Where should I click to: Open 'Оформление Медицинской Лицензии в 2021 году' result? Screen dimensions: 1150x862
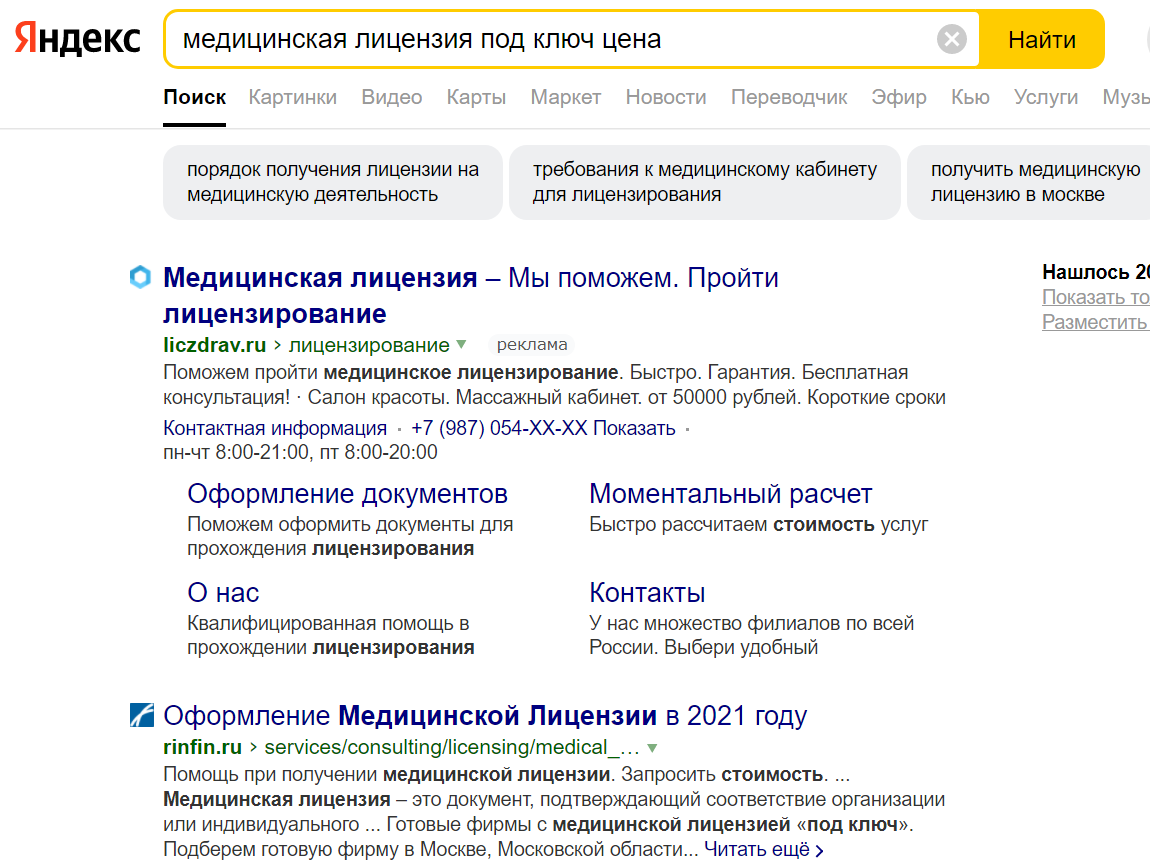pos(484,716)
